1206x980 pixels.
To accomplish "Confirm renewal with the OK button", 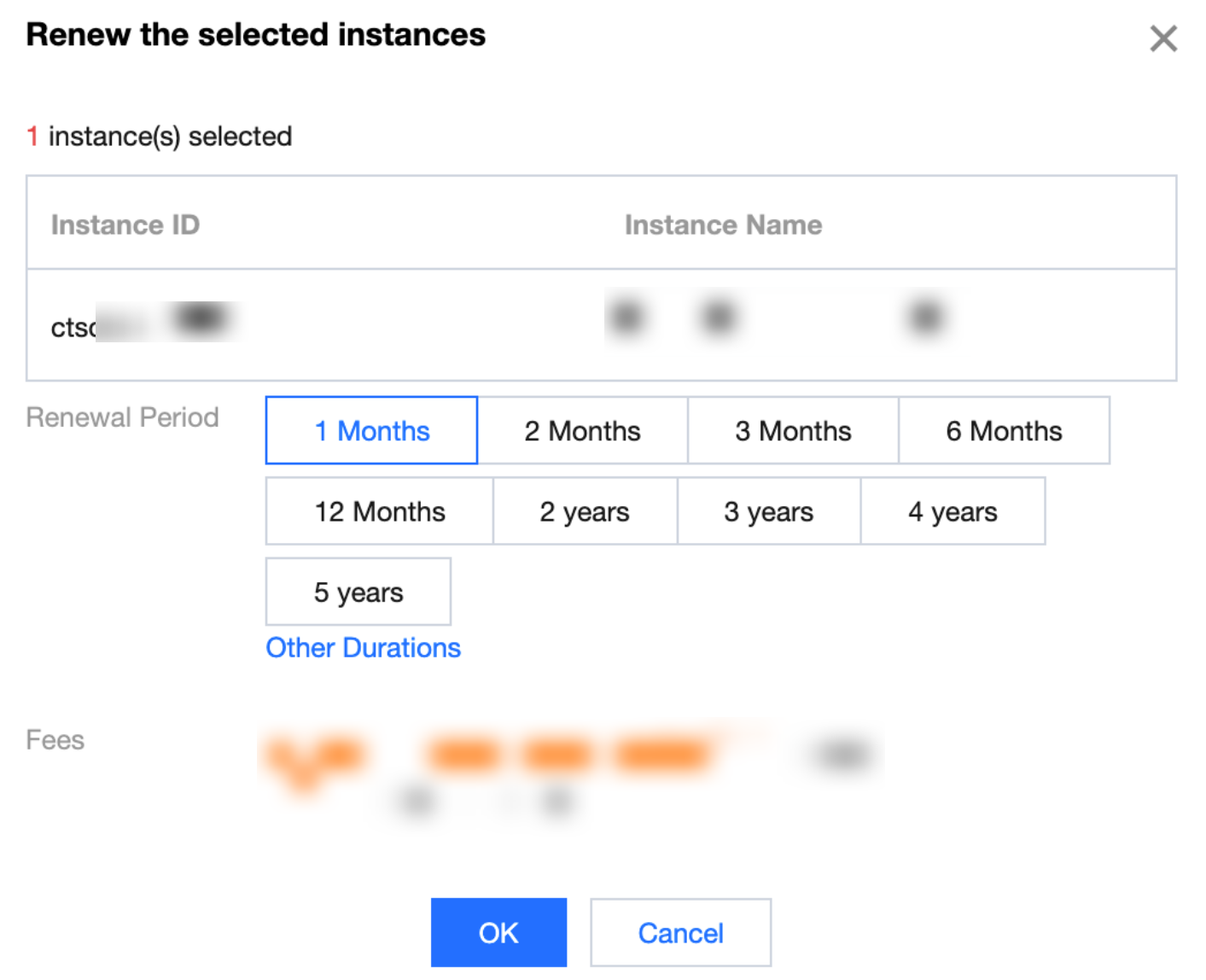I will 498,933.
